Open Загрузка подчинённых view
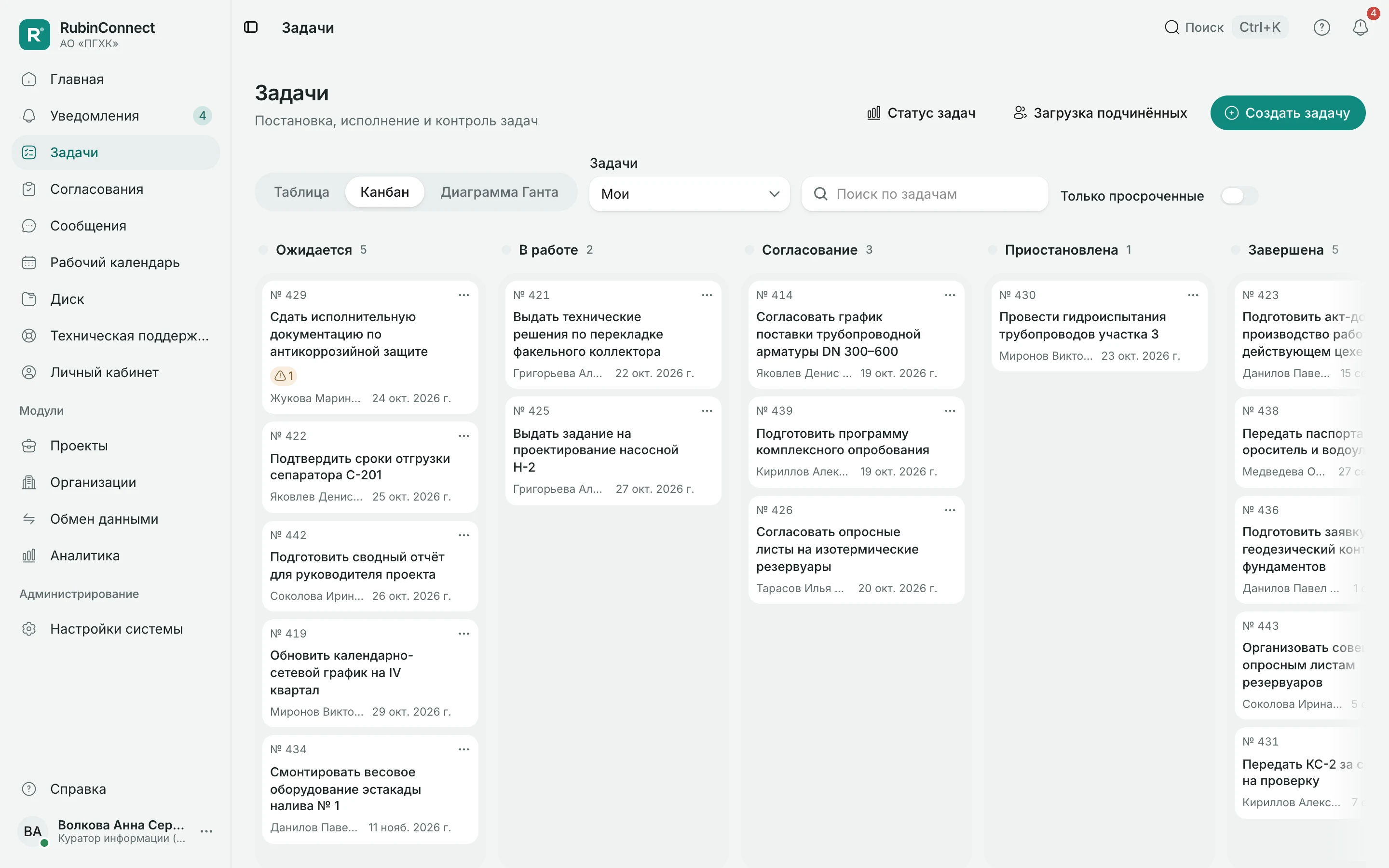This screenshot has width=1389, height=868. 1100,112
